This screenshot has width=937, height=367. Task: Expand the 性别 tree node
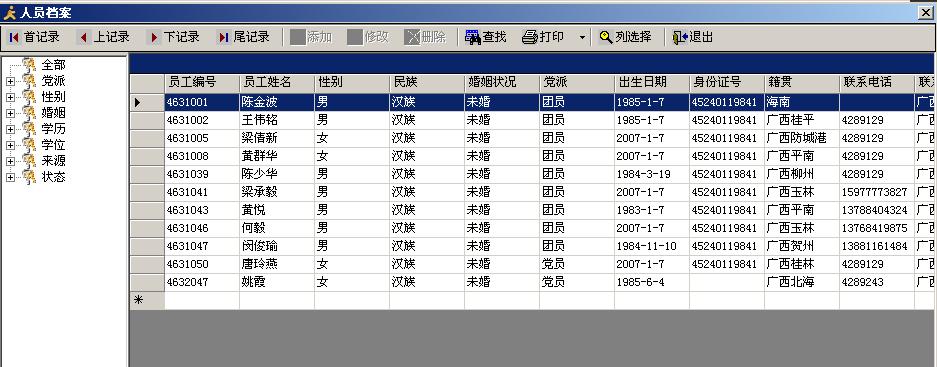[x=10, y=97]
